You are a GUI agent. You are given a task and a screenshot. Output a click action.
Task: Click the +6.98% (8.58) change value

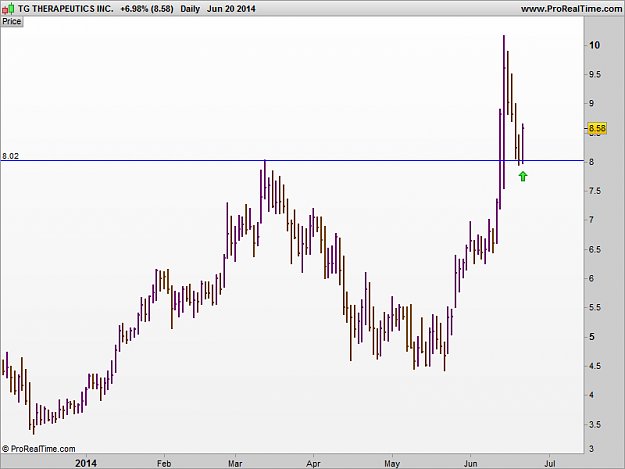(x=147, y=9)
